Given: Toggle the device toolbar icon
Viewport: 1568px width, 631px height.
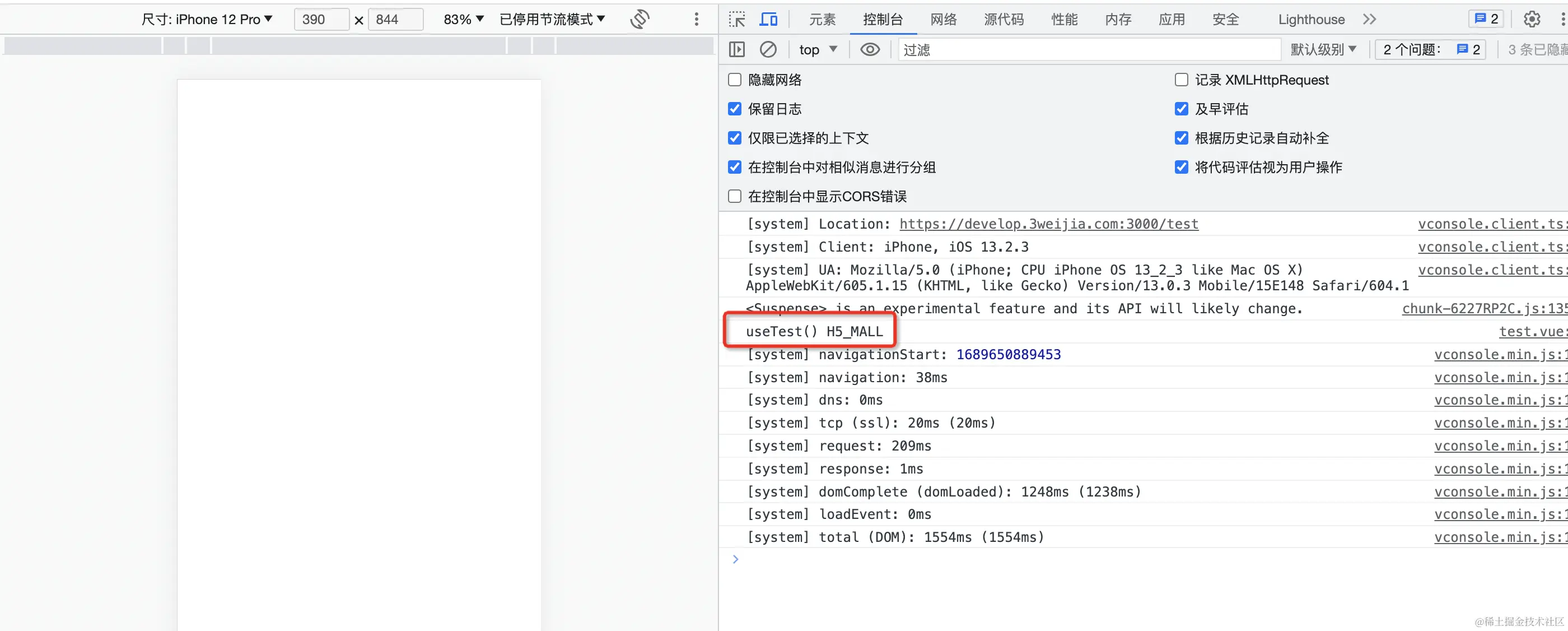Looking at the screenshot, I should click(768, 20).
